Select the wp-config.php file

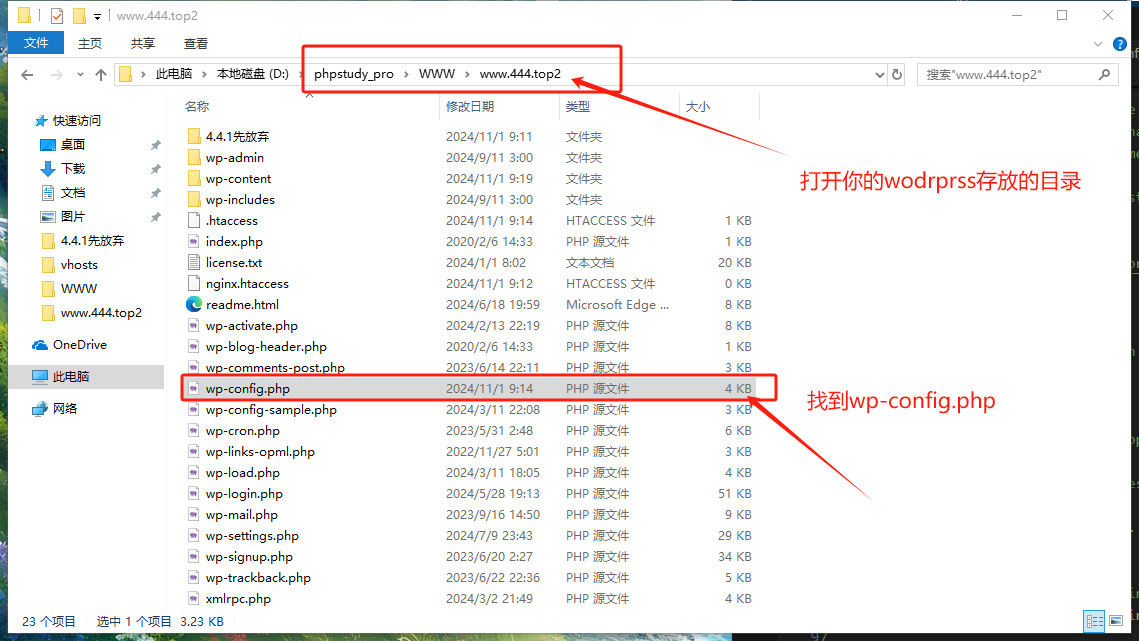(247, 389)
